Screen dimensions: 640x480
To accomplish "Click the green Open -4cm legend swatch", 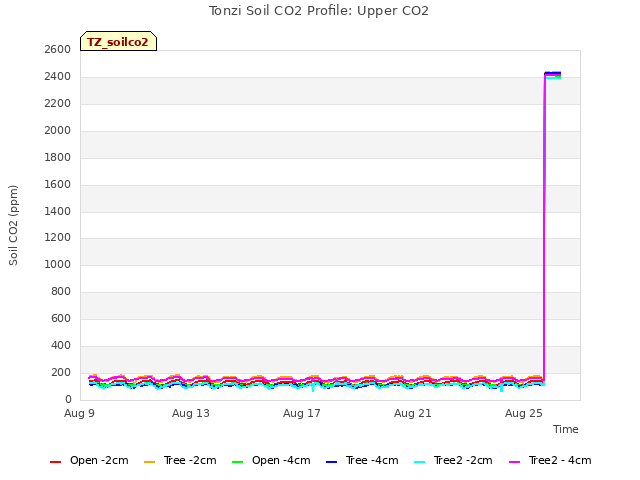I will [237, 462].
